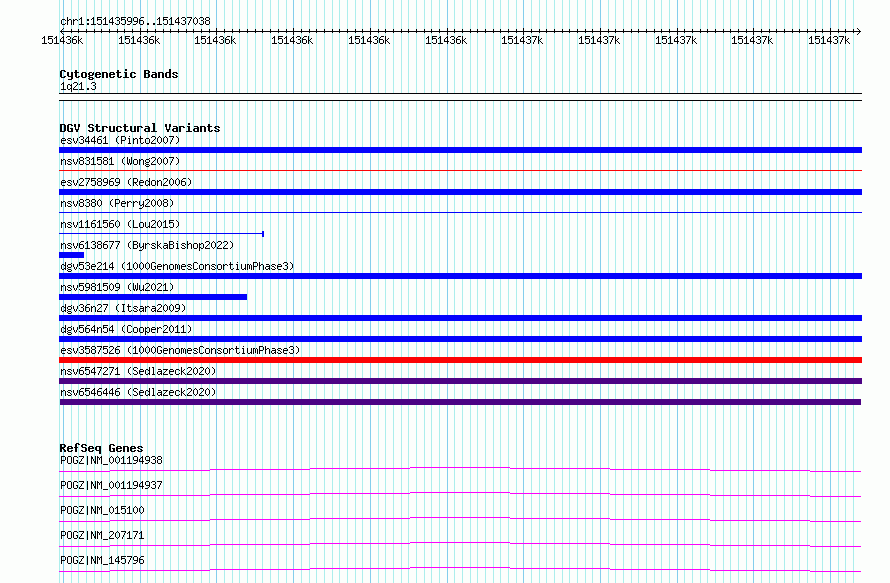
Task: Open the dgv53e214 (1000GenomesConsortiumPhase3) label
Action: 177,266
